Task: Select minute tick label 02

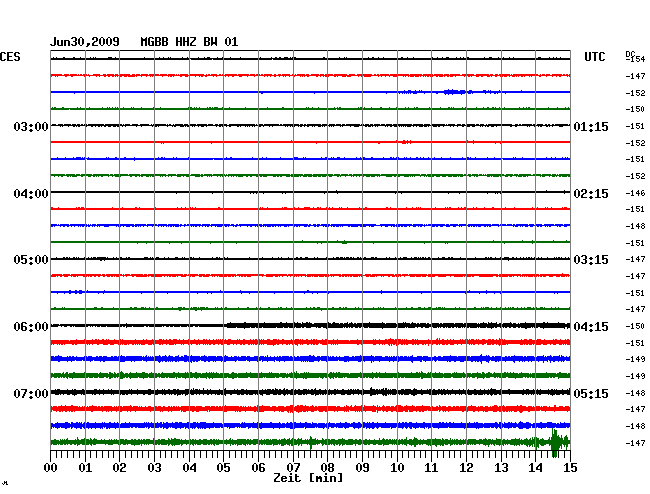Action: coord(119,467)
